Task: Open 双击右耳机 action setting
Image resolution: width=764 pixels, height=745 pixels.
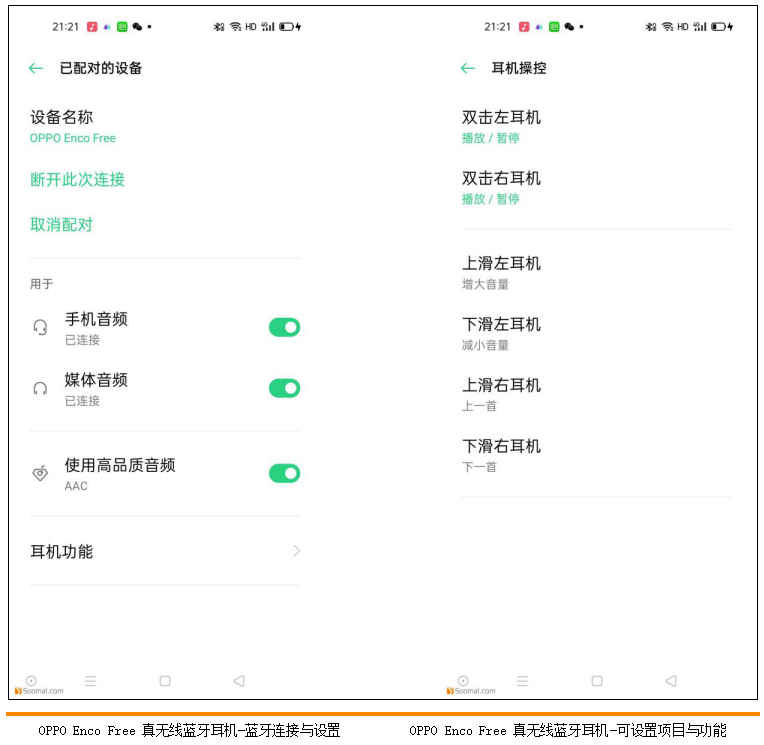Action: [597, 188]
